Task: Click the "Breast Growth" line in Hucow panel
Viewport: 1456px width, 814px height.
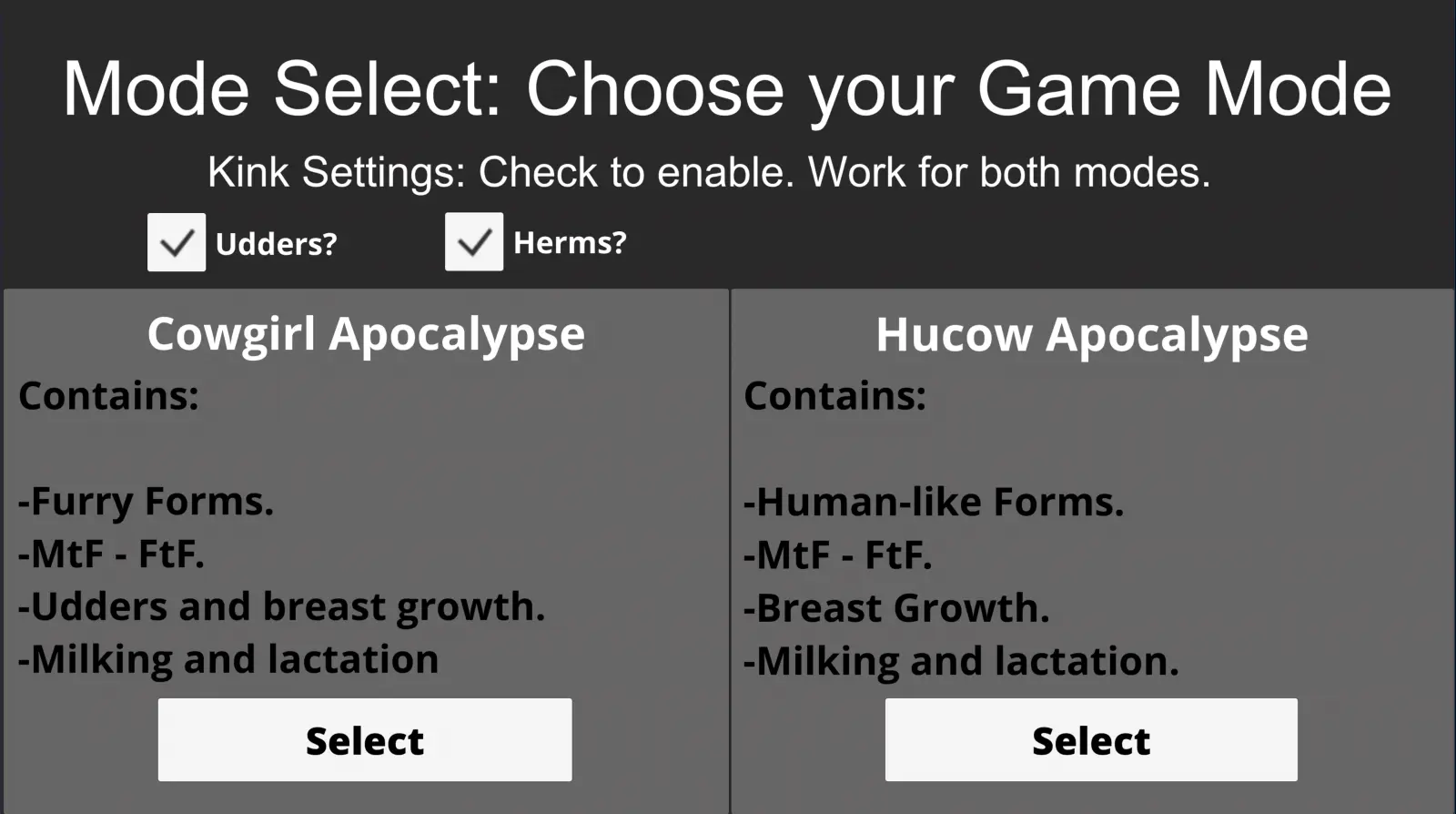Action: (x=896, y=608)
